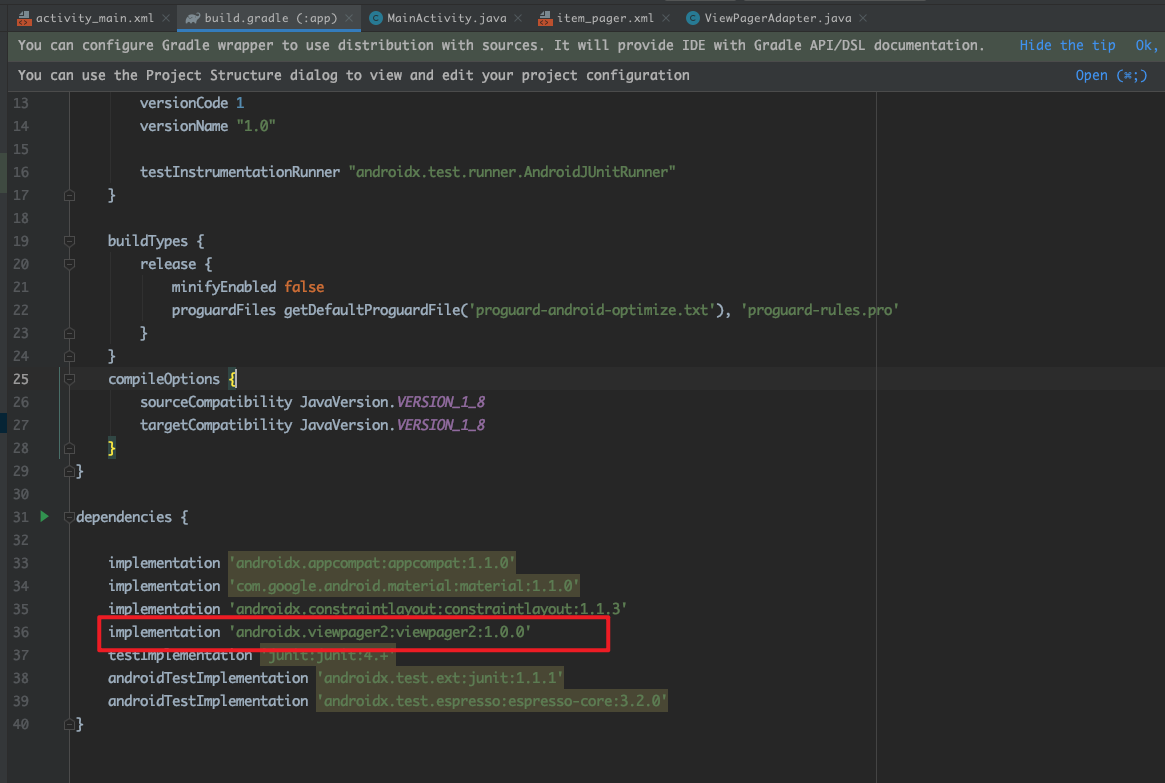Viewport: 1165px width, 783px height.
Task: Click the viewpager2:1.0.0 dependency string
Action: coord(380,632)
